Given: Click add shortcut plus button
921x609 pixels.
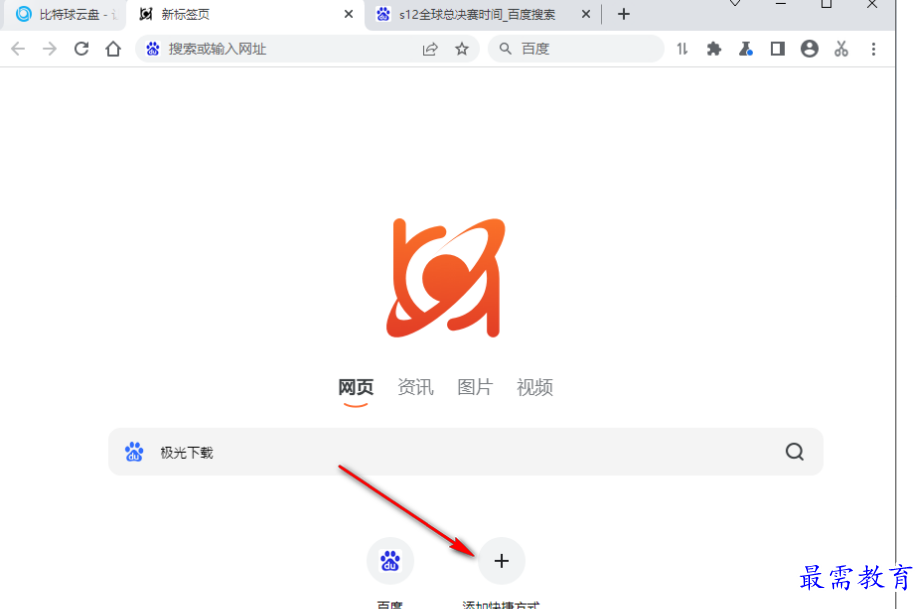Looking at the screenshot, I should point(501,561).
